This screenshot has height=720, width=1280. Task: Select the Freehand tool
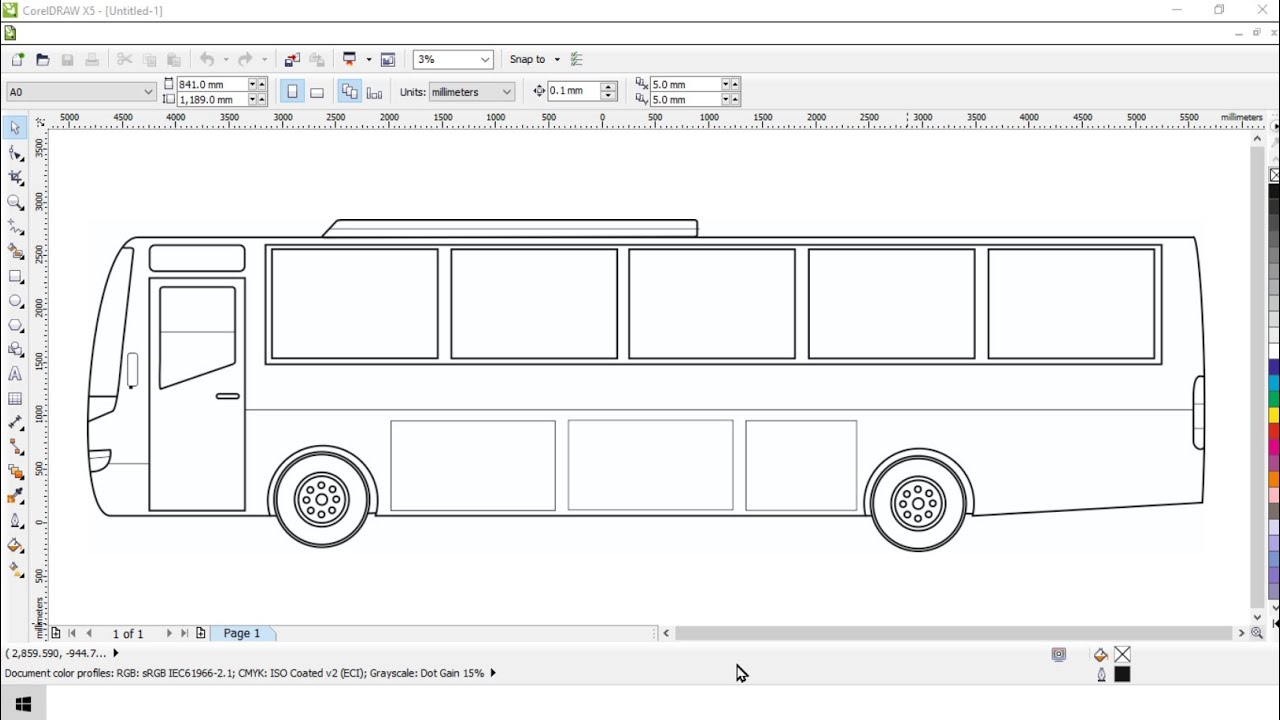(15, 227)
